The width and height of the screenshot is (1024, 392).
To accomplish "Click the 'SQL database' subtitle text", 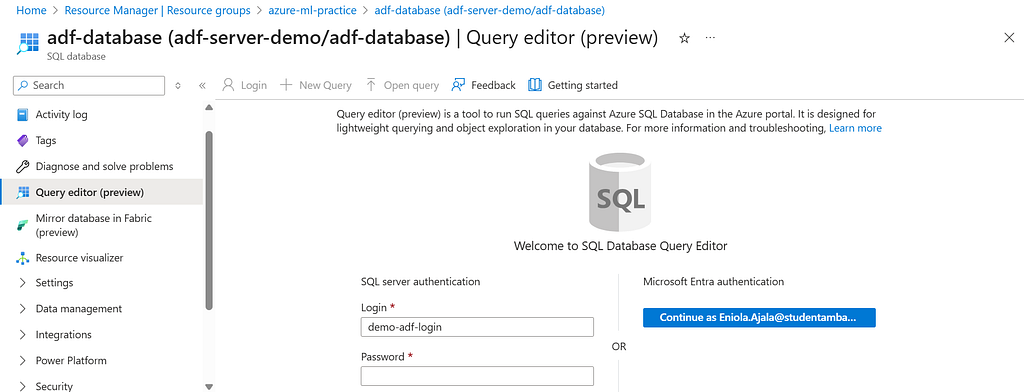I will pos(76,56).
